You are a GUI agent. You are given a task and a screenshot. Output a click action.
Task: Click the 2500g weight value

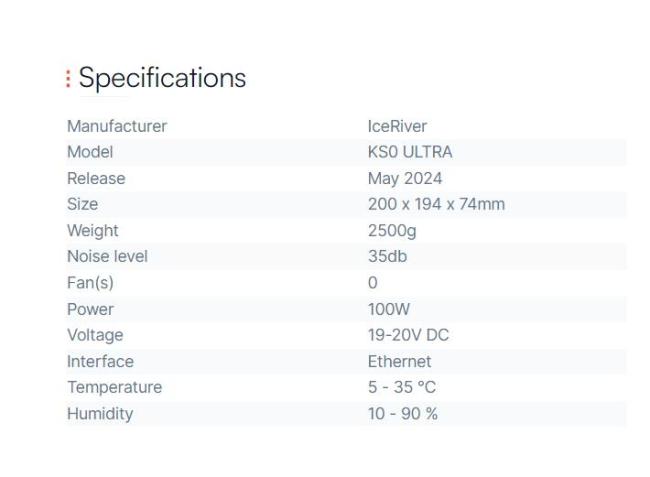pos(392,231)
